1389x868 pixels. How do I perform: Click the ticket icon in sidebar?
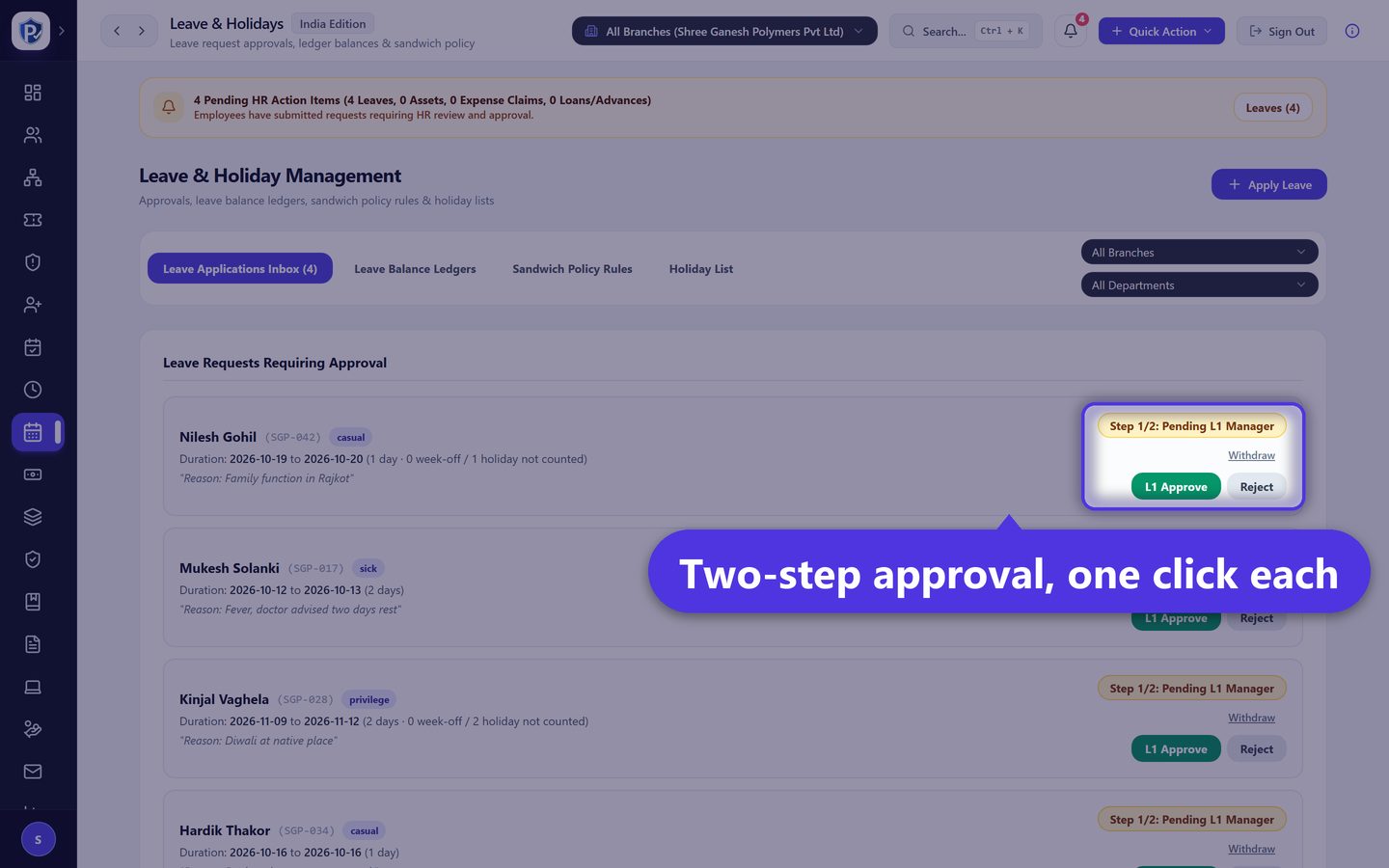pos(33,220)
